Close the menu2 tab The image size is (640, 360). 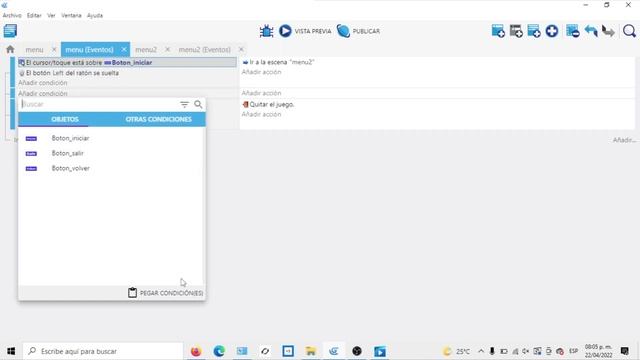(167, 49)
